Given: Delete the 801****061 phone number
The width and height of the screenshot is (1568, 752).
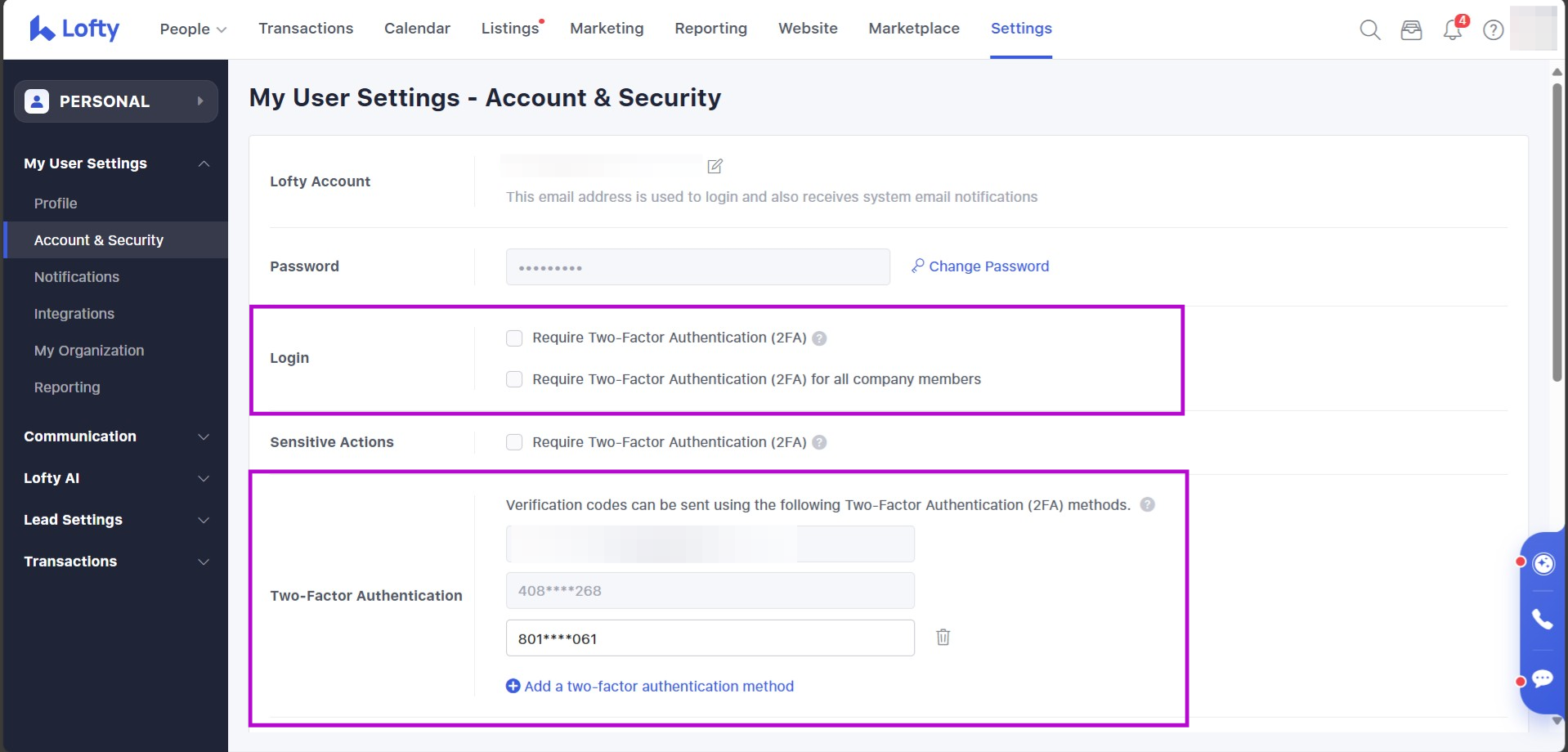Looking at the screenshot, I should coord(943,638).
